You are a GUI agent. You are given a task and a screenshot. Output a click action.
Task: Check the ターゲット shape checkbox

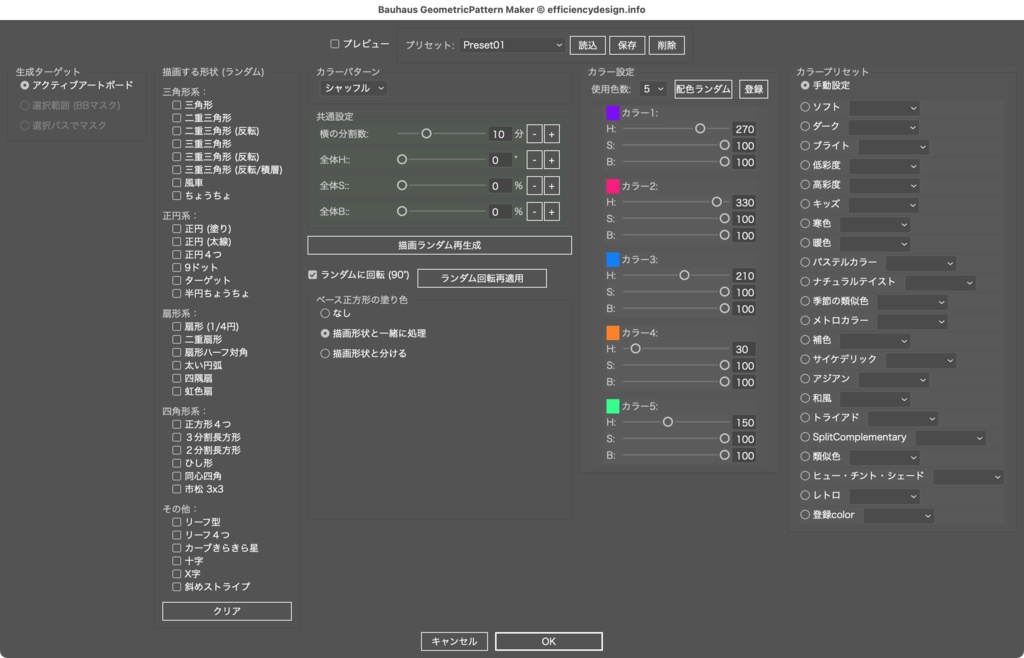point(176,281)
